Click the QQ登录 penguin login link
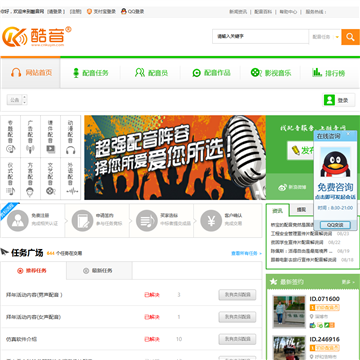360x360 pixels. point(132,11)
